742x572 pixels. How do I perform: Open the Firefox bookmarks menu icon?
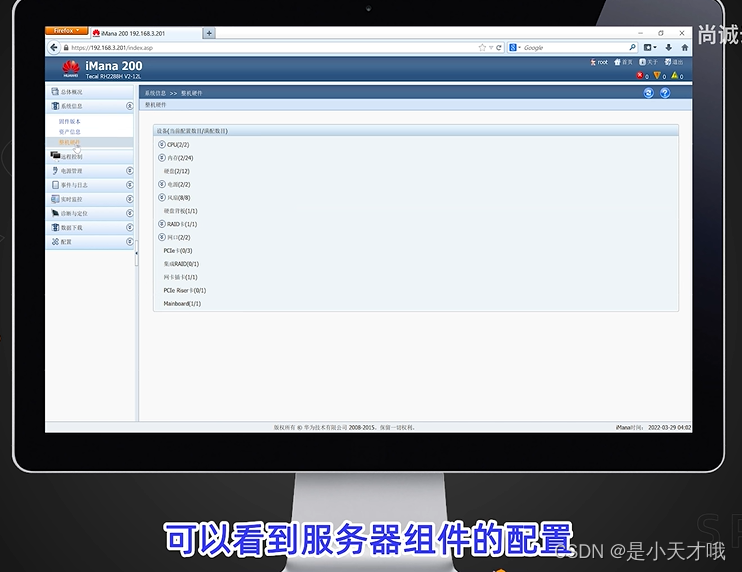[649, 47]
